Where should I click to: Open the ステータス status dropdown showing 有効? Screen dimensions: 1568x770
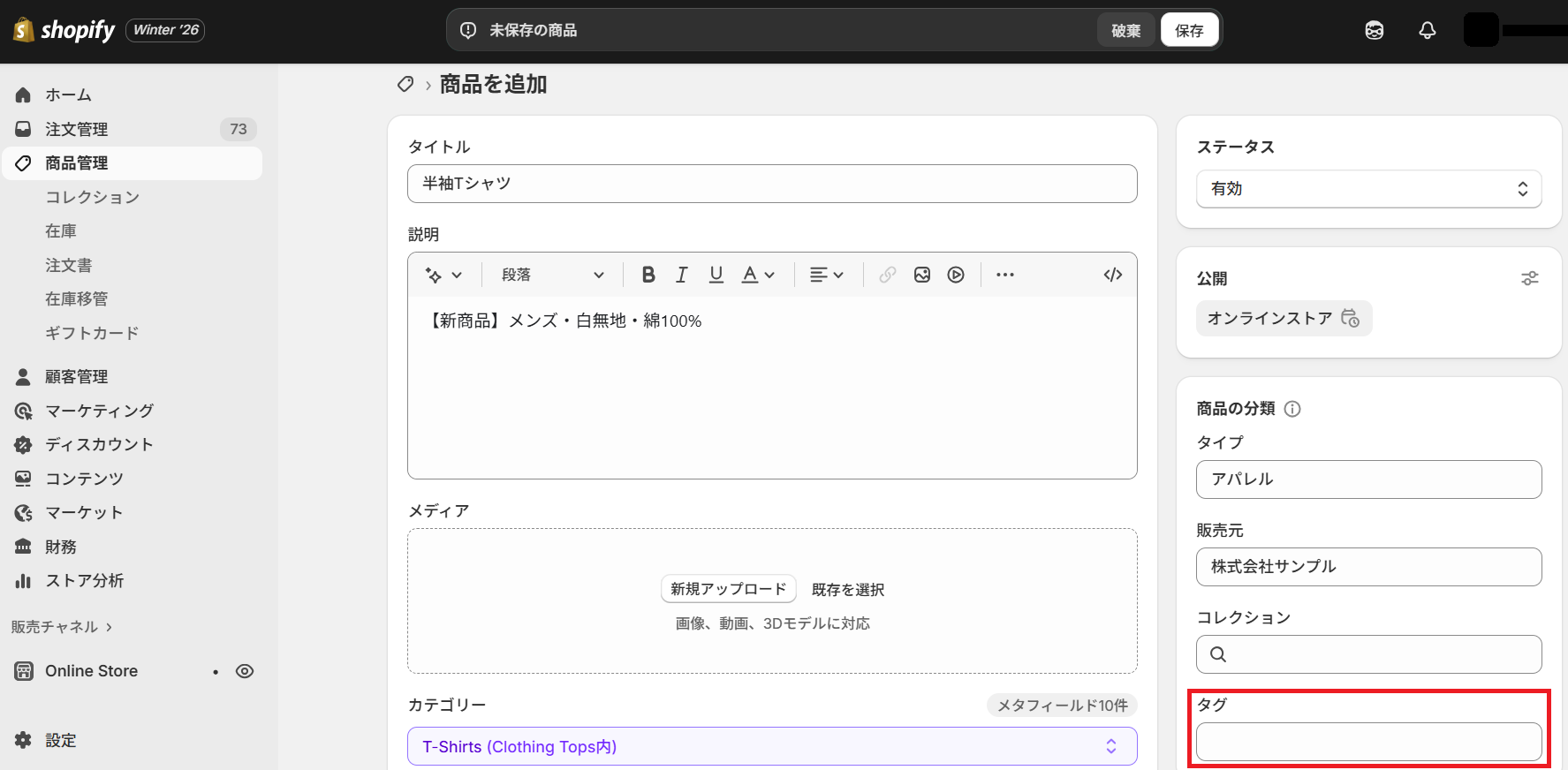[x=1367, y=189]
